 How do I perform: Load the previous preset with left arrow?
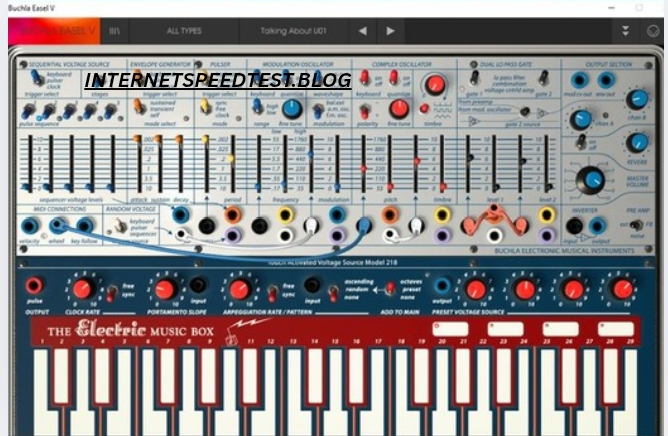coord(363,31)
